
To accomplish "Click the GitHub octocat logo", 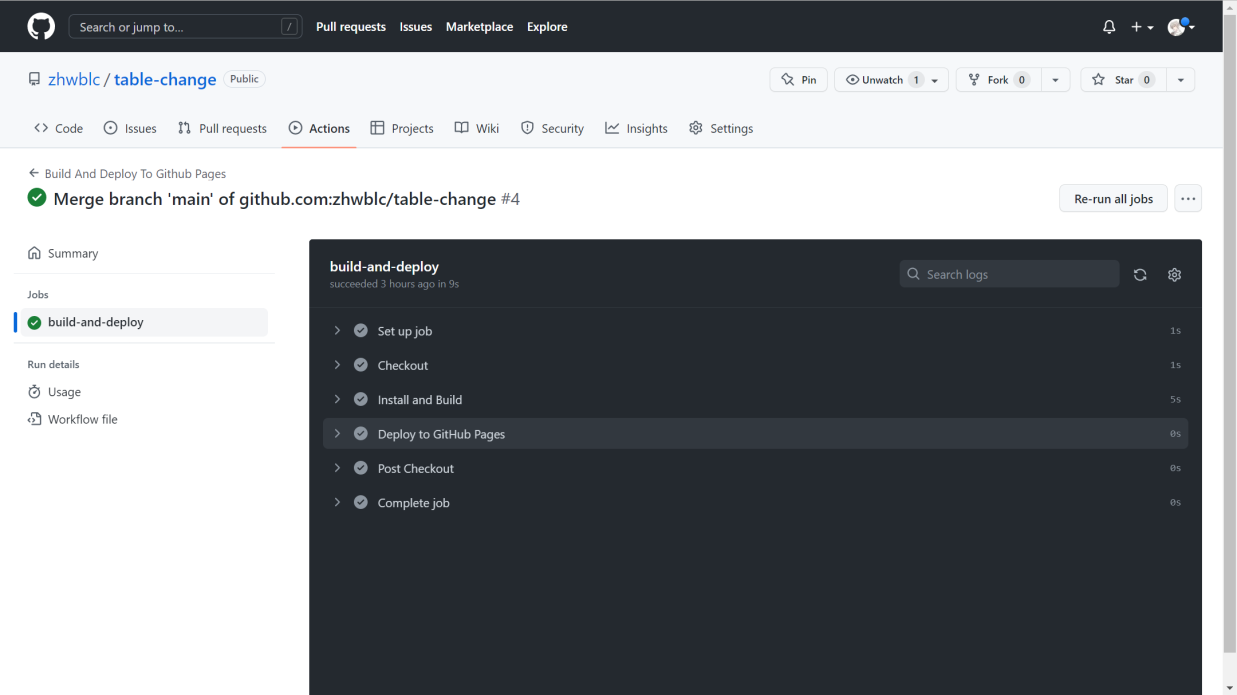I will coord(41,27).
